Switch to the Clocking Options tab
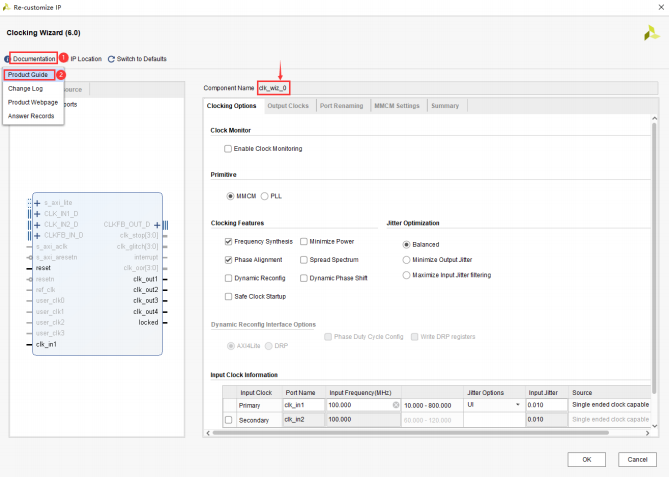 [x=232, y=106]
